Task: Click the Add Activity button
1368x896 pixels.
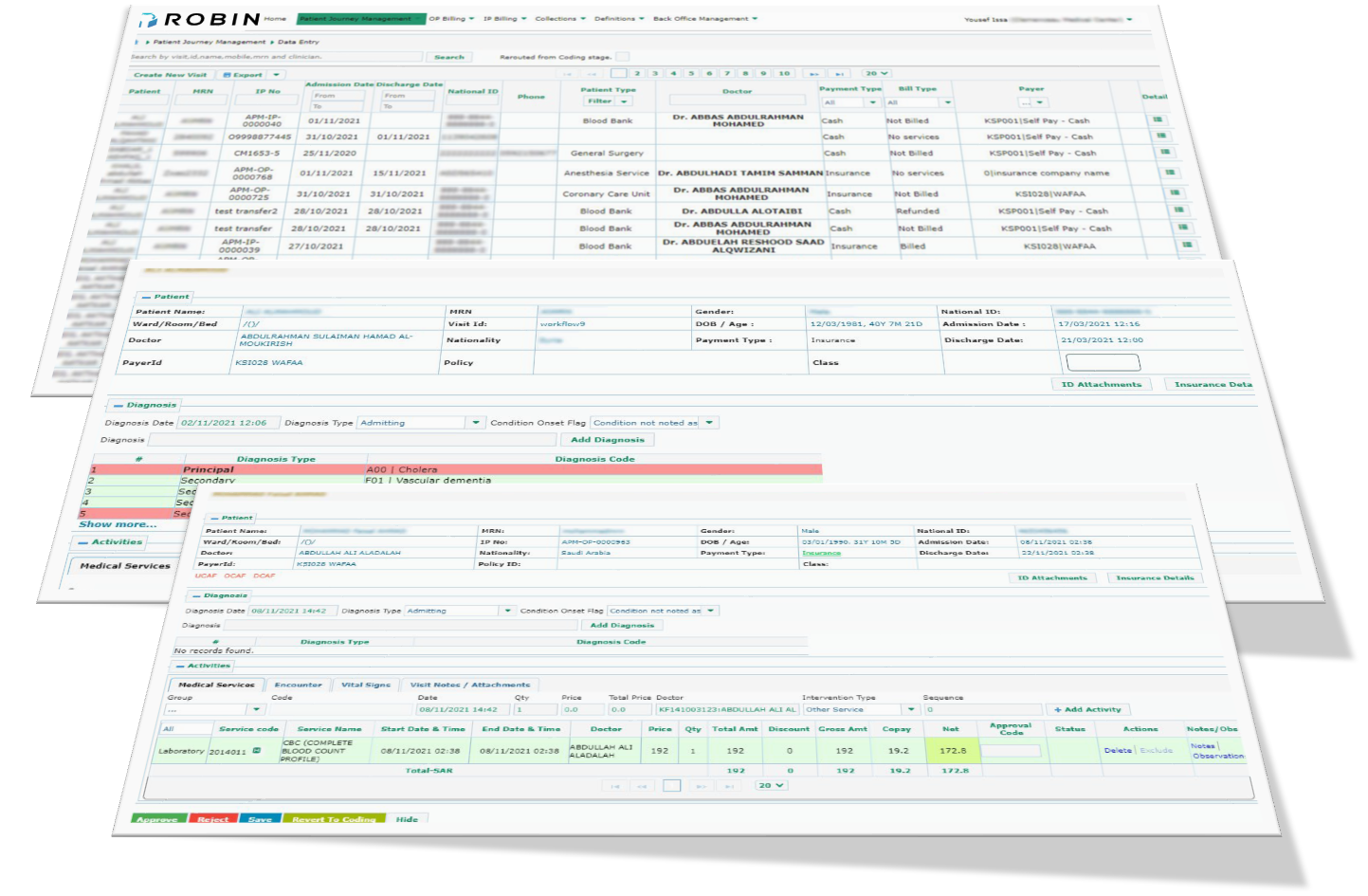Action: 1088,709
